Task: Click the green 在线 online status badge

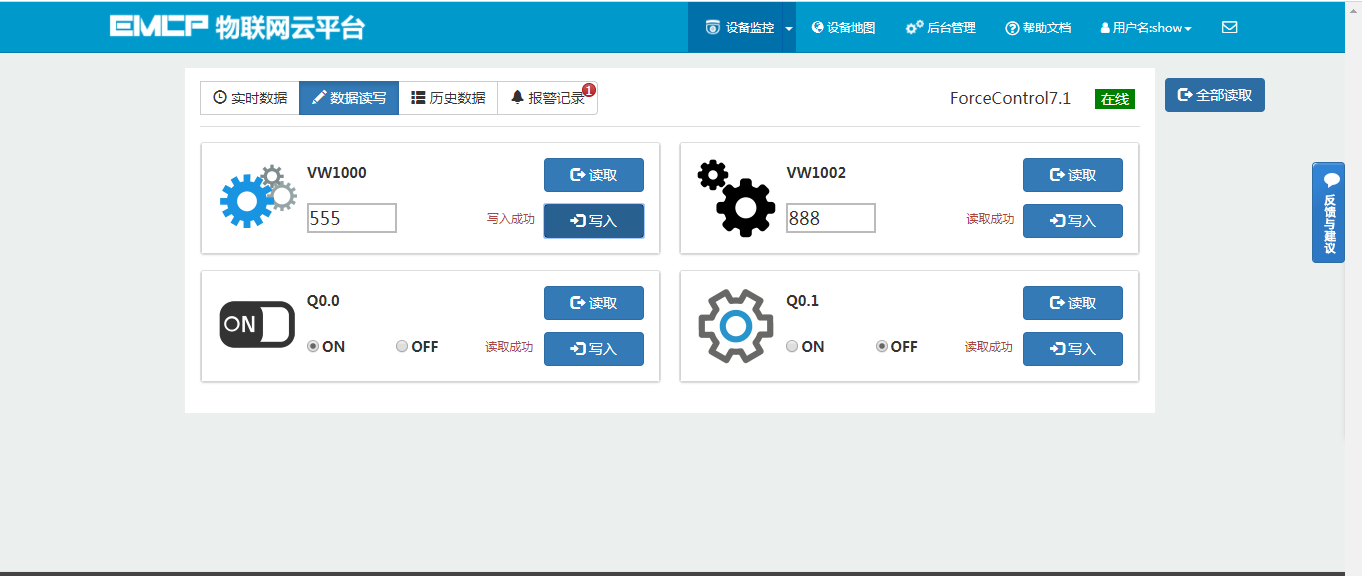Action: [x=1113, y=98]
